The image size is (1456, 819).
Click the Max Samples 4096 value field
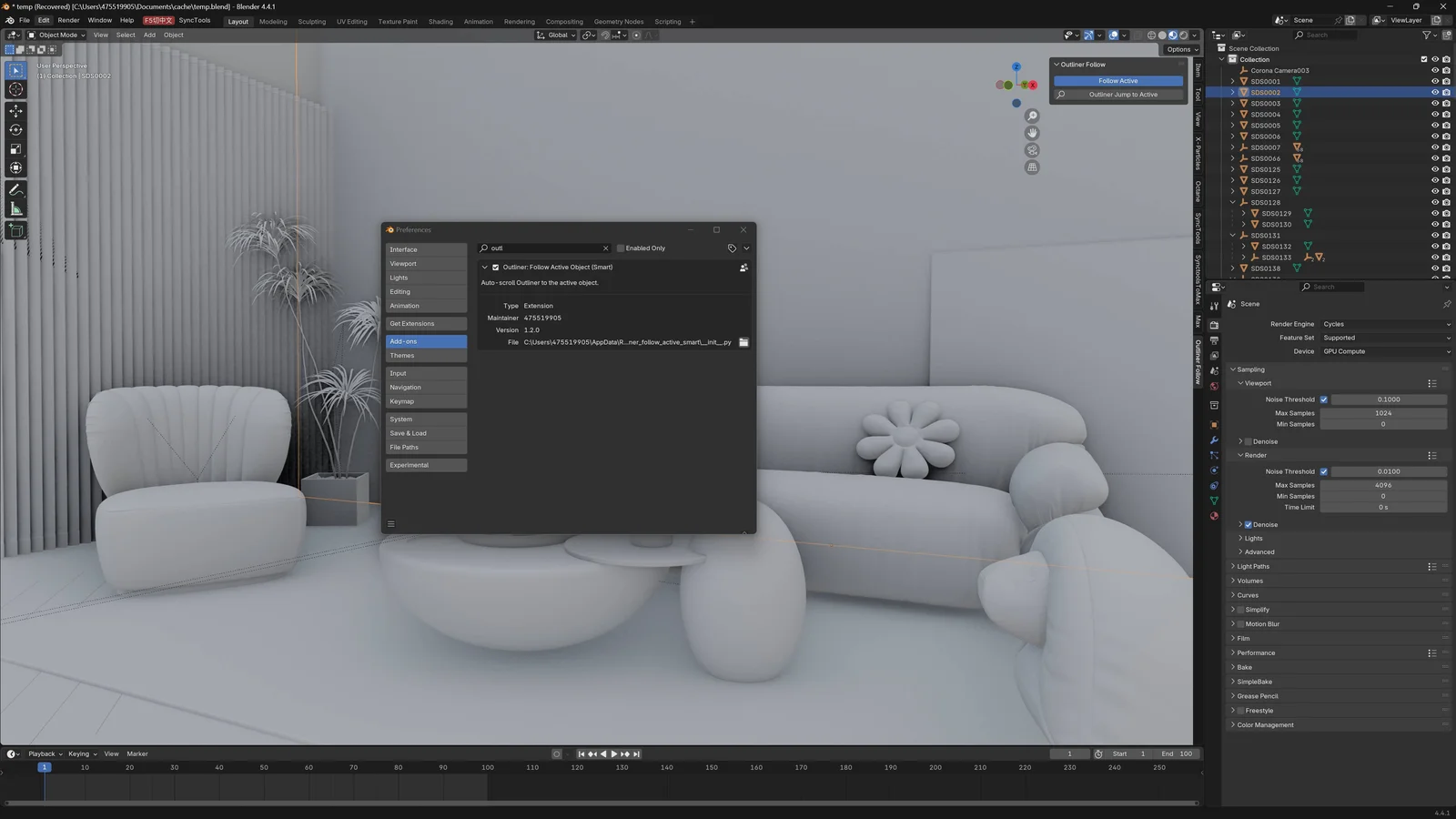click(x=1383, y=485)
